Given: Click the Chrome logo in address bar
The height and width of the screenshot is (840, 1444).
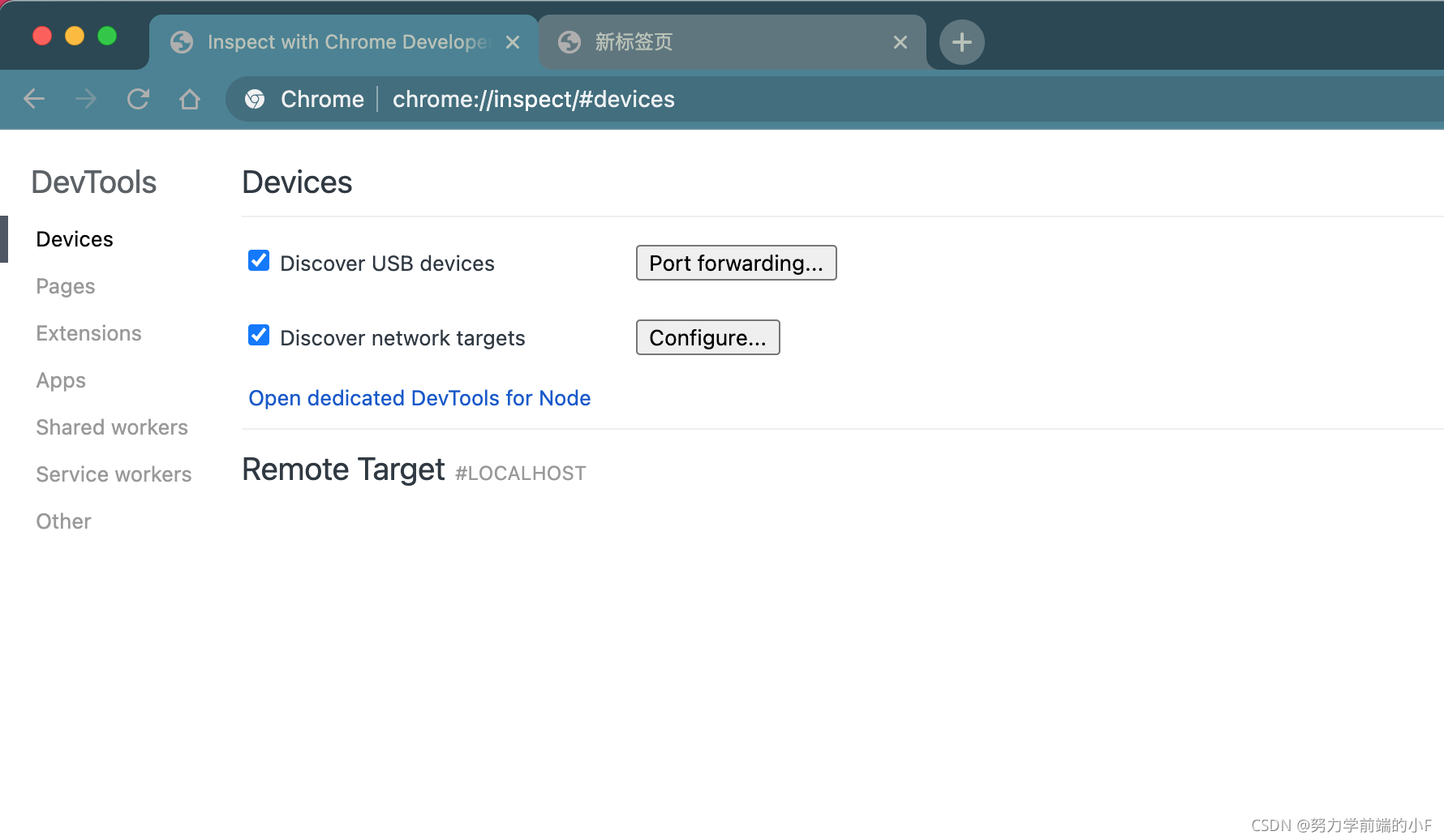Looking at the screenshot, I should [255, 99].
